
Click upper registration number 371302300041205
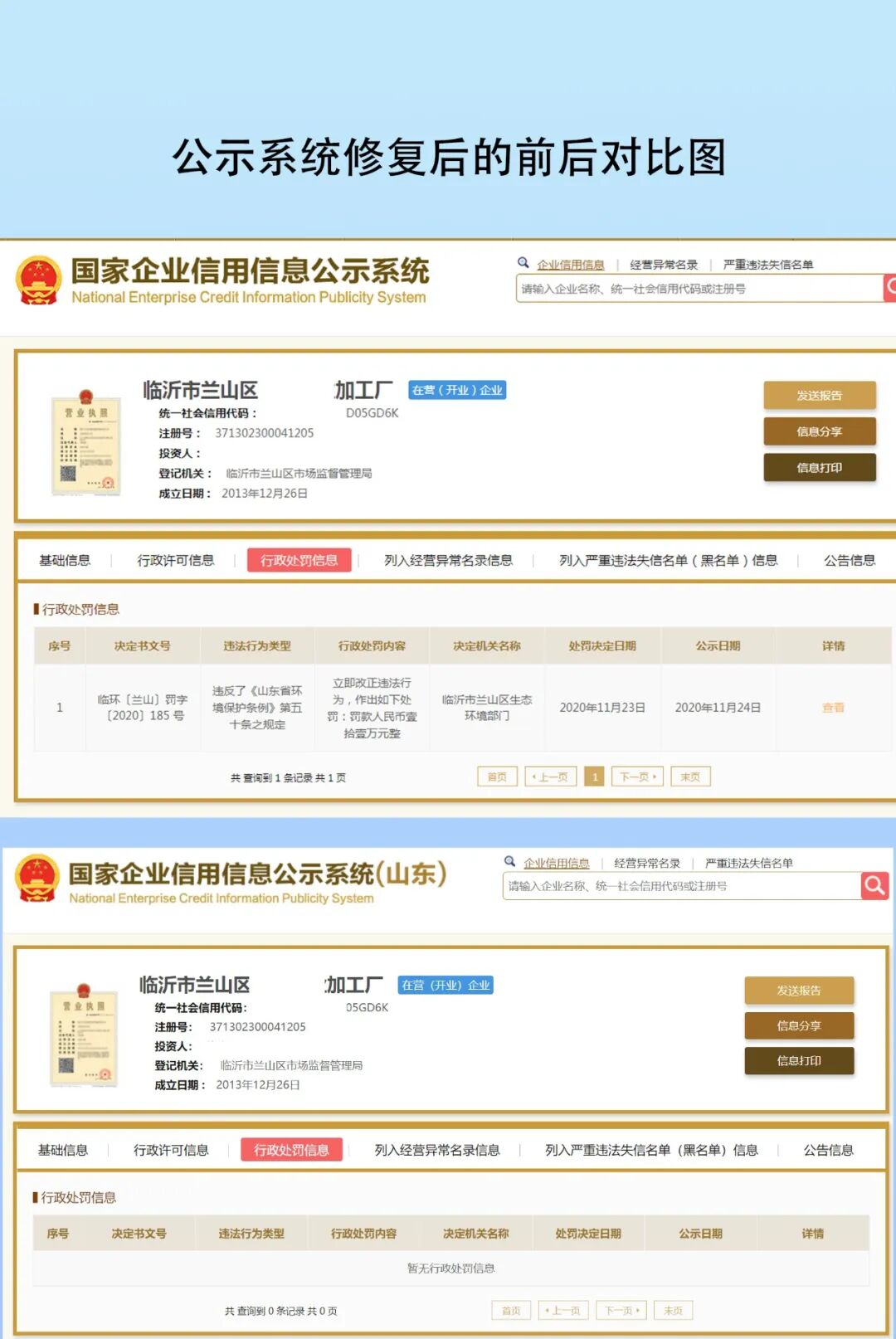coord(265,433)
